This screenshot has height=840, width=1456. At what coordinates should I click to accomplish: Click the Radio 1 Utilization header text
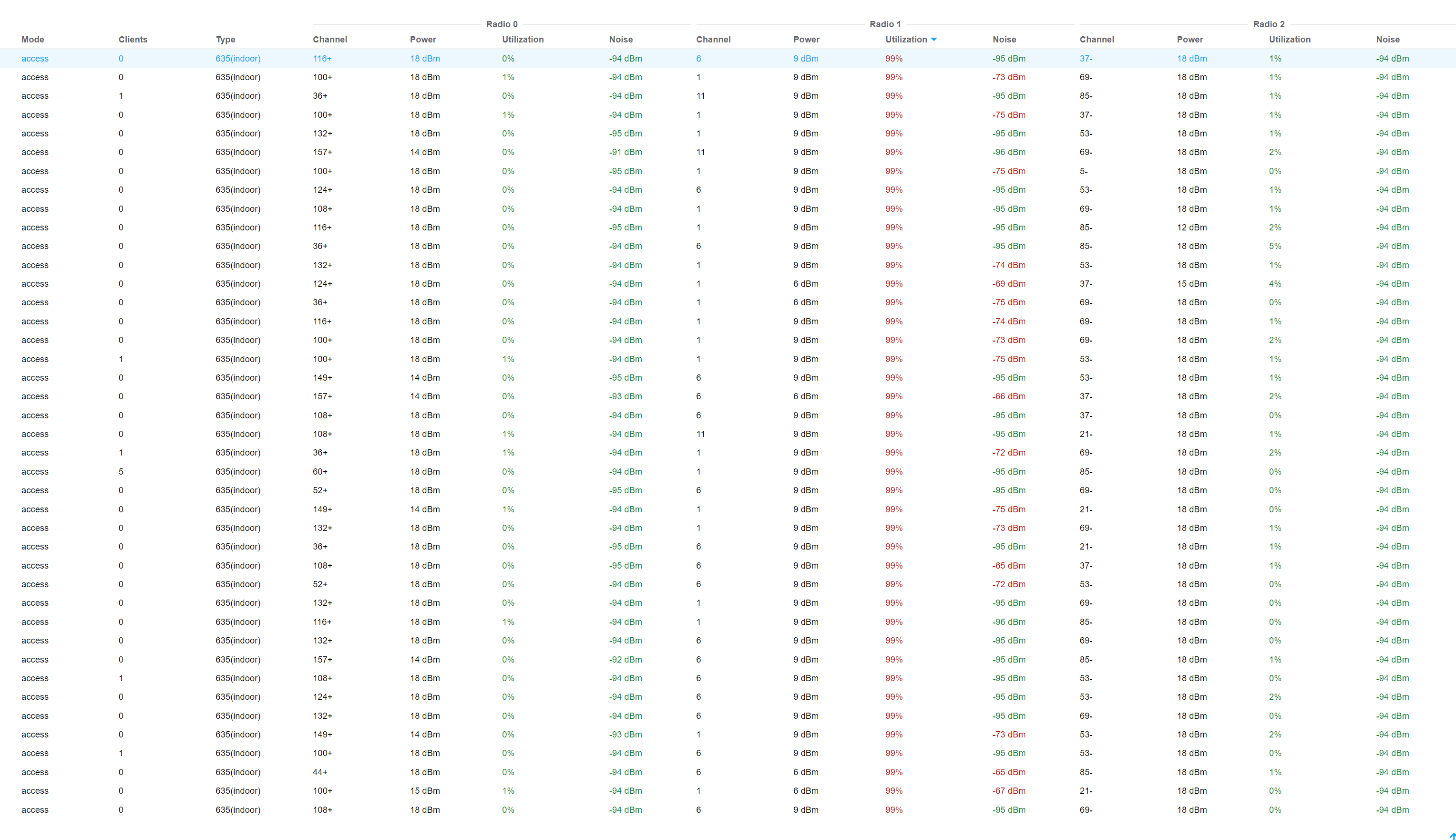pyautogui.click(x=906, y=39)
